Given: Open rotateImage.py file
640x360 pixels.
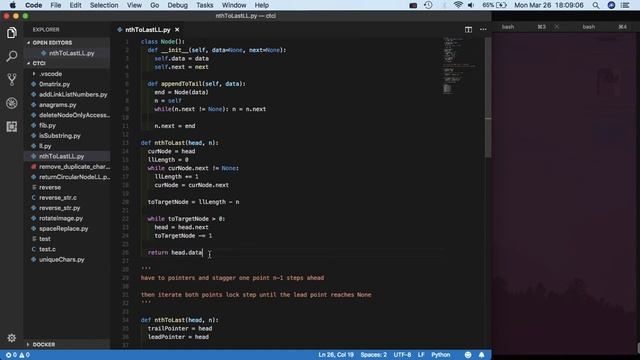Looking at the screenshot, I should tap(61, 218).
